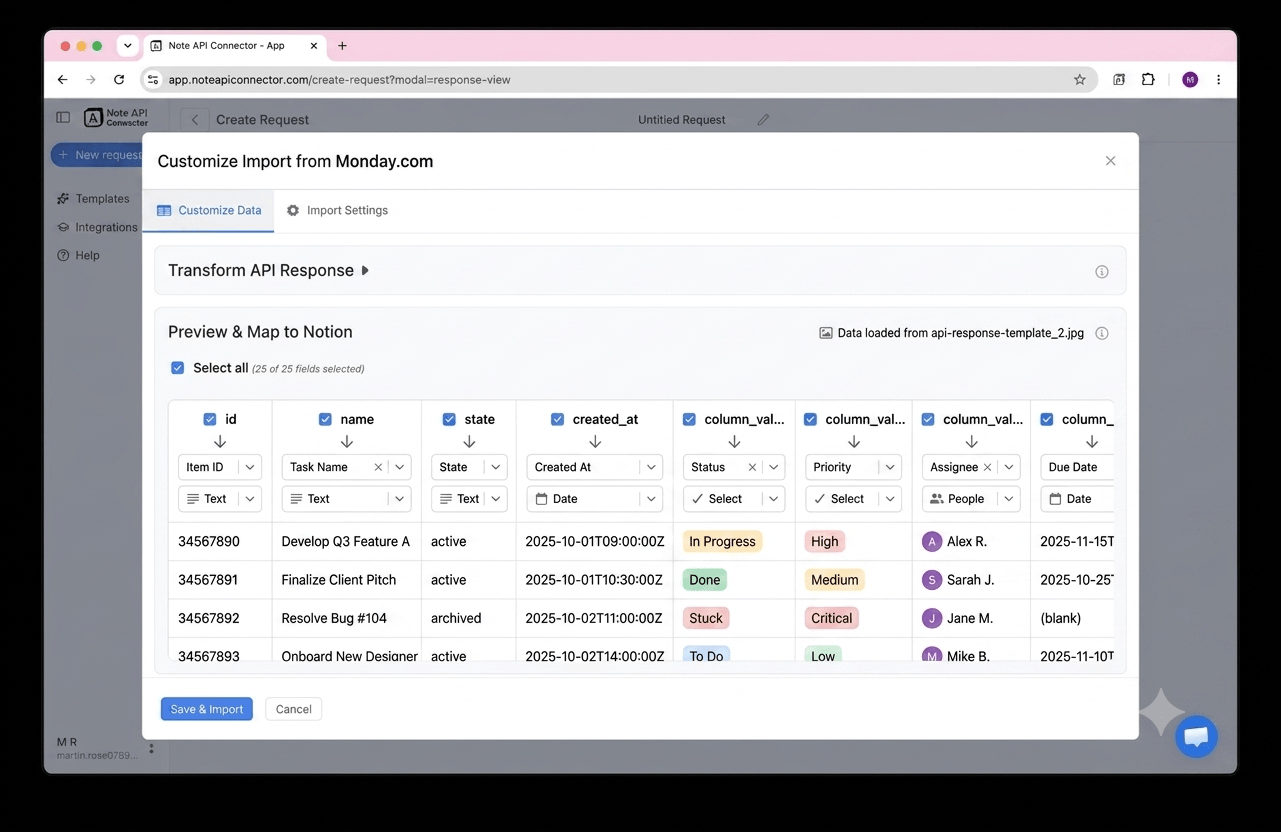Click Jane M. avatar in Assignee column
1281x832 pixels.
[x=932, y=618]
